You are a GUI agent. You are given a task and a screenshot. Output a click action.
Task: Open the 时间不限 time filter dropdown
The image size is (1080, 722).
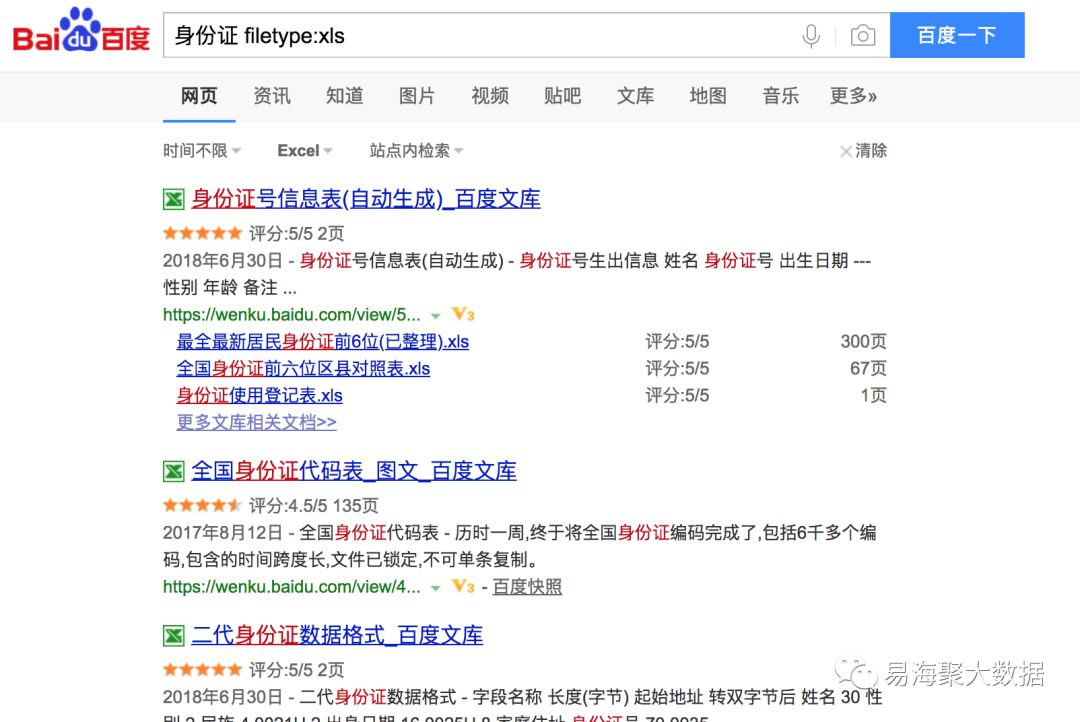coord(202,151)
